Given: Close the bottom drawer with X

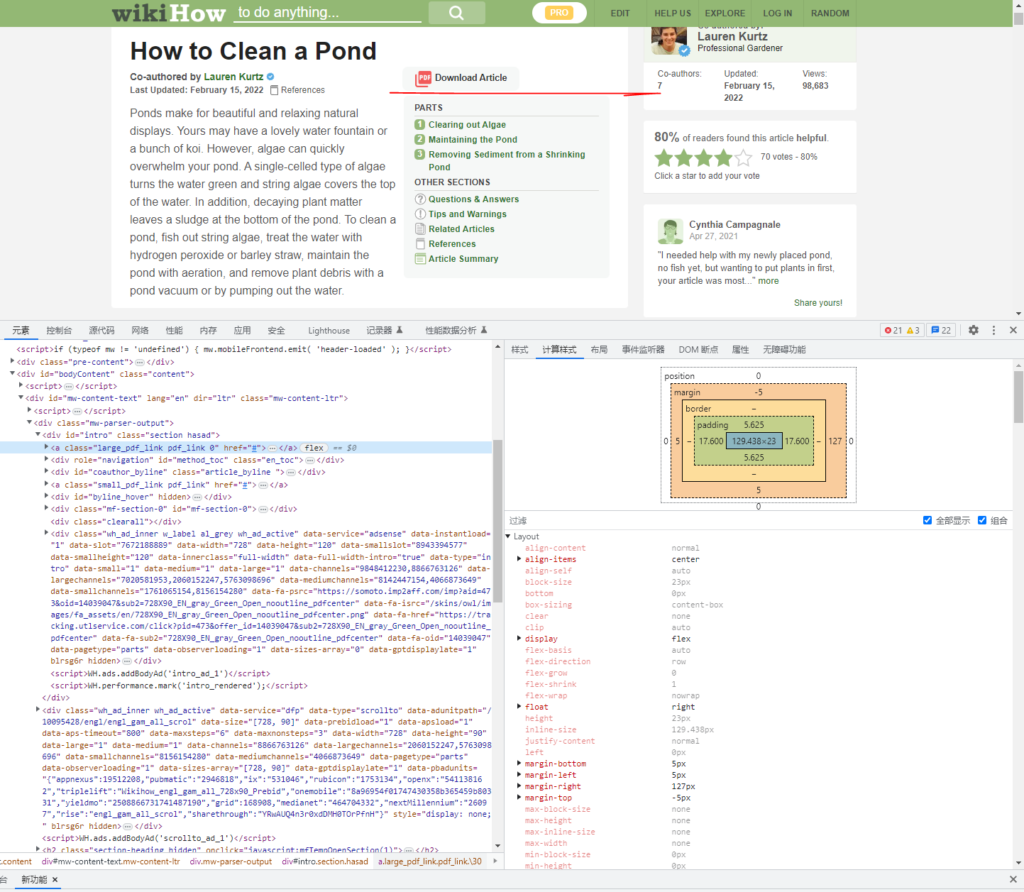Looking at the screenshot, I should 1013,880.
